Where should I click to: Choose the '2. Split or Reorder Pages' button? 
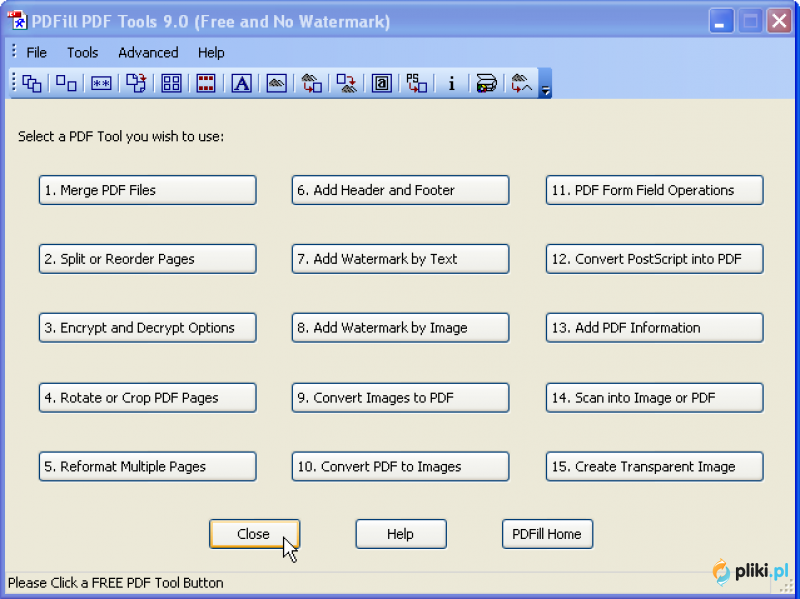coord(147,259)
